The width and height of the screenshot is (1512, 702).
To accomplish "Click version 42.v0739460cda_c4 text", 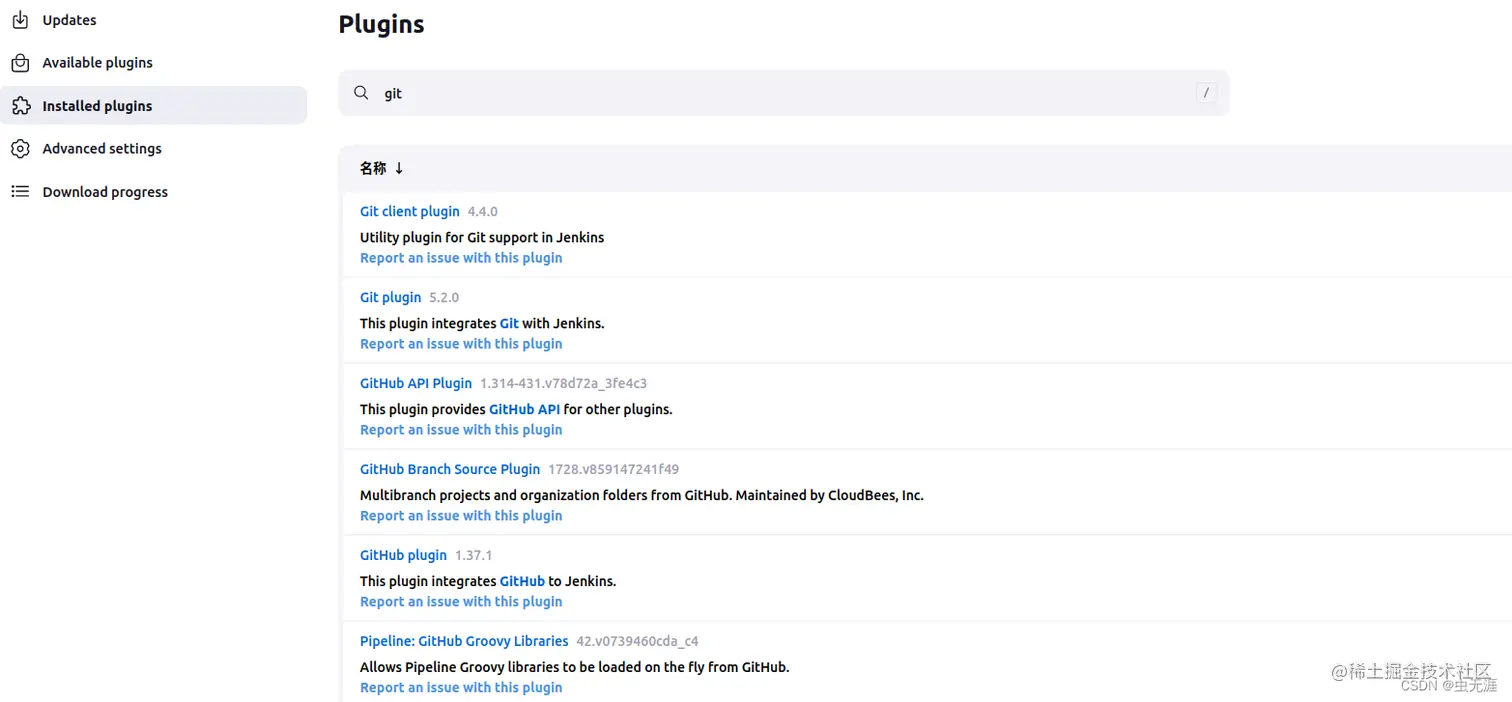I will point(637,642).
